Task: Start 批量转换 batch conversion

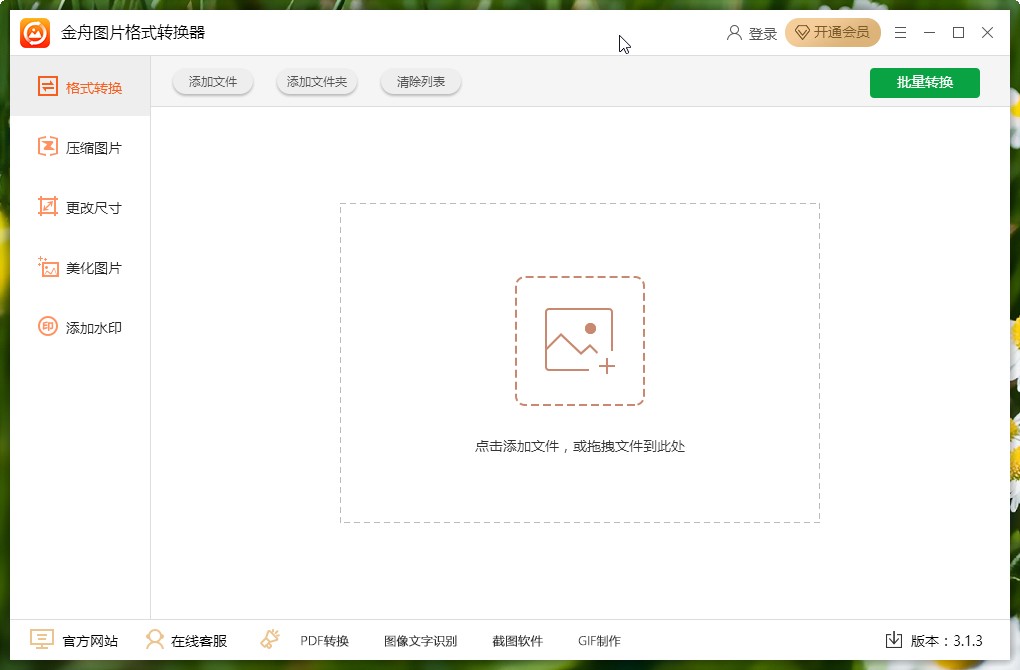Action: tap(924, 83)
